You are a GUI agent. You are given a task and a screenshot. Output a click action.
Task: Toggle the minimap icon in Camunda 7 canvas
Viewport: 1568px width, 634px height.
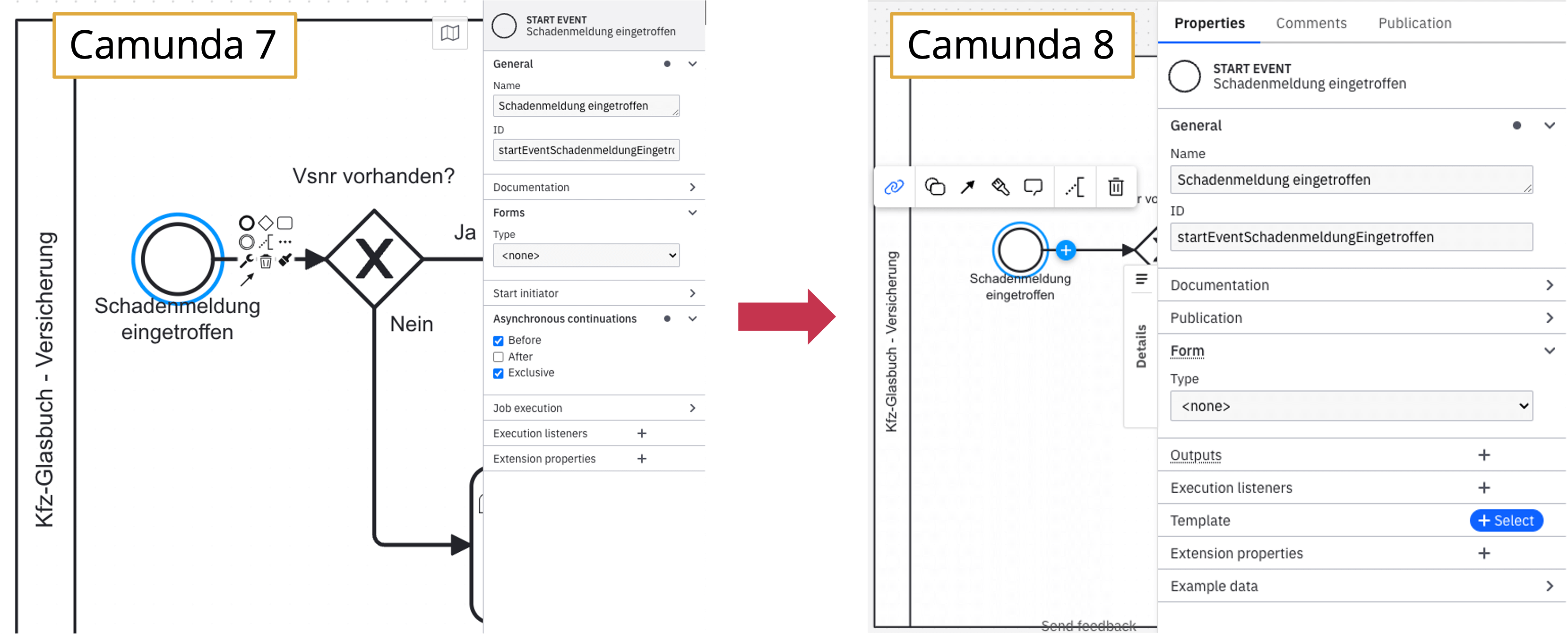click(450, 33)
